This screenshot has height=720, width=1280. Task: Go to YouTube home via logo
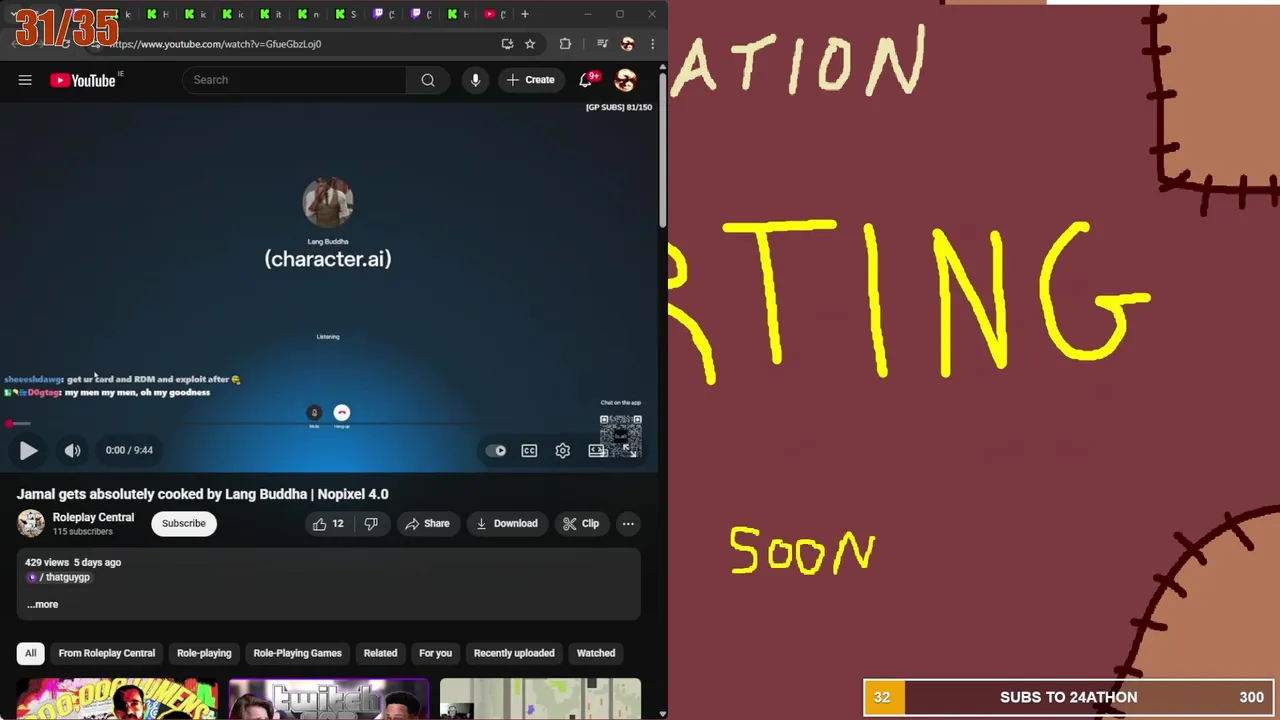(x=84, y=80)
